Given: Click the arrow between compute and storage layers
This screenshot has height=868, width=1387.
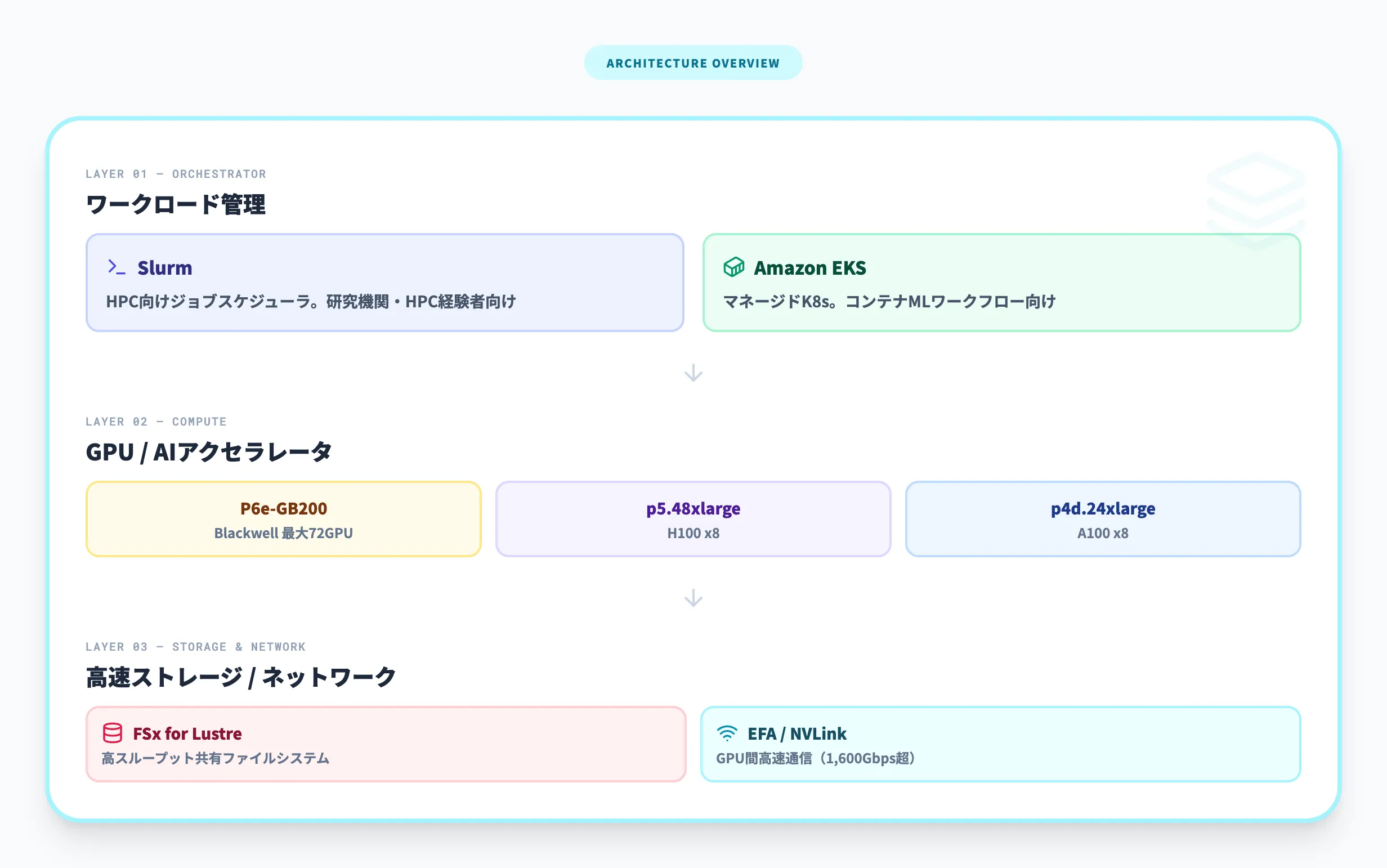Looking at the screenshot, I should coord(693,599).
